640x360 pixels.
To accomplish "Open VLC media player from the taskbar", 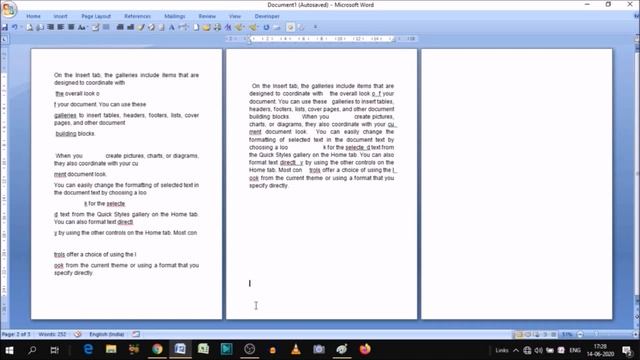I will pyautogui.click(x=296, y=349).
